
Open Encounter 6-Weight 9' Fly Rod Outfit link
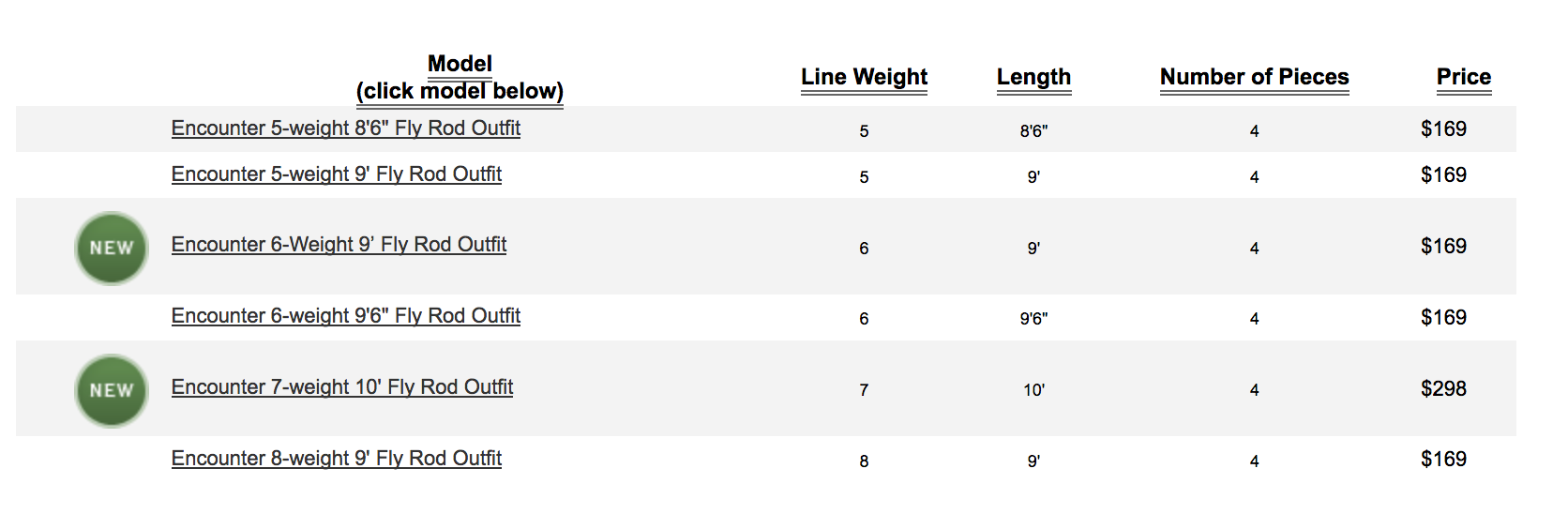(339, 245)
